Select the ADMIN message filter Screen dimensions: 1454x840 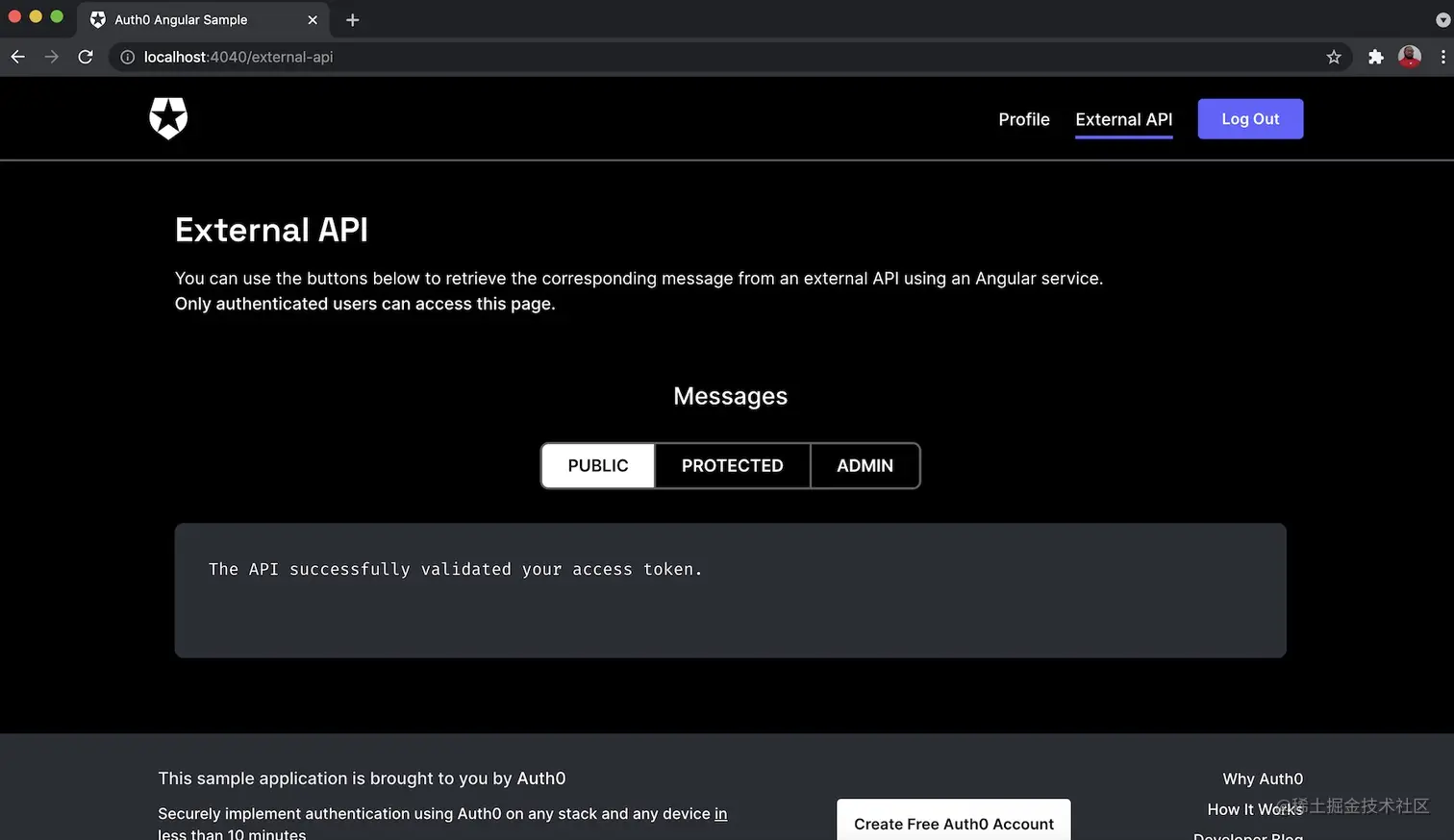864,465
